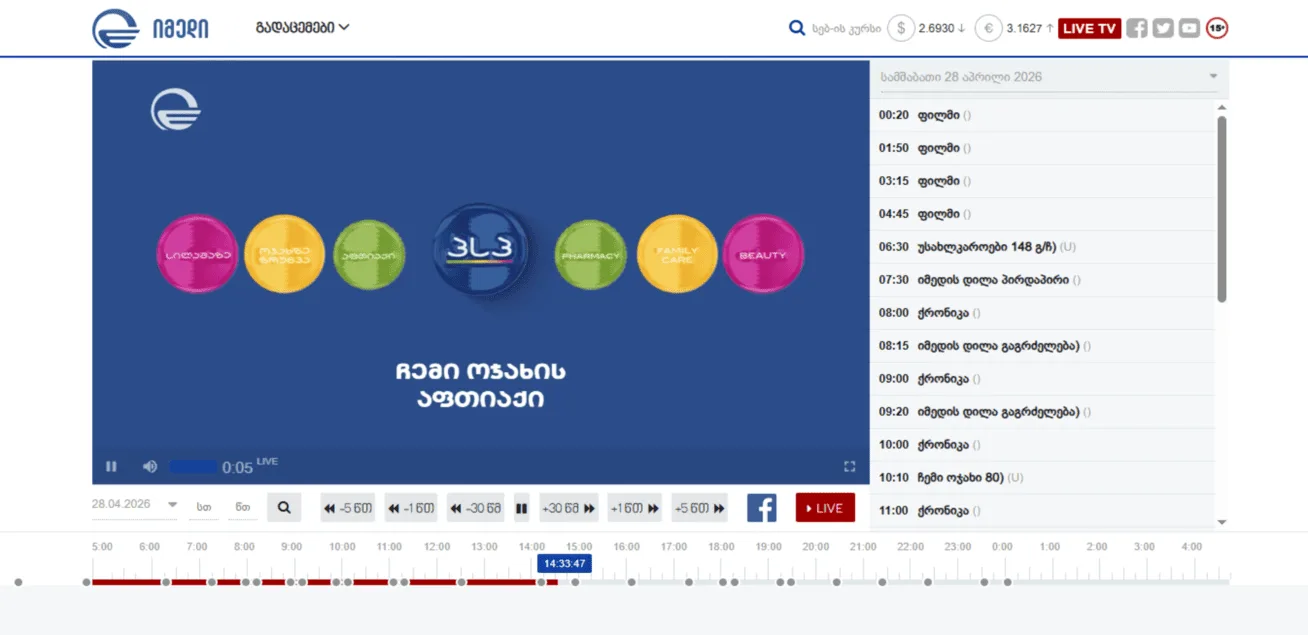Click the dollar rate value 2.6930
Image resolution: width=1308 pixels, height=635 pixels.
(x=937, y=28)
